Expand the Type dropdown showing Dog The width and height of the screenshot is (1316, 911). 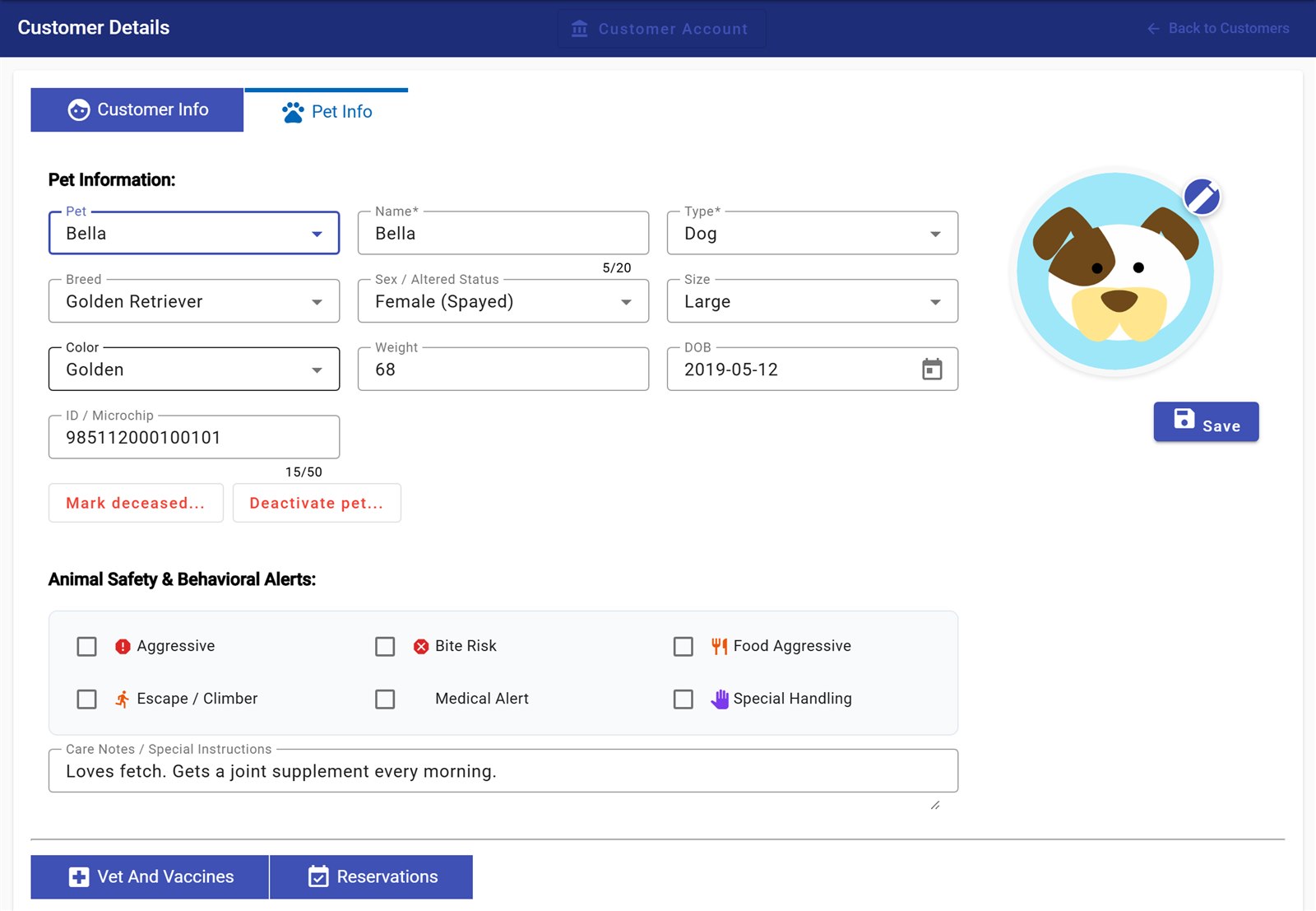coord(813,234)
